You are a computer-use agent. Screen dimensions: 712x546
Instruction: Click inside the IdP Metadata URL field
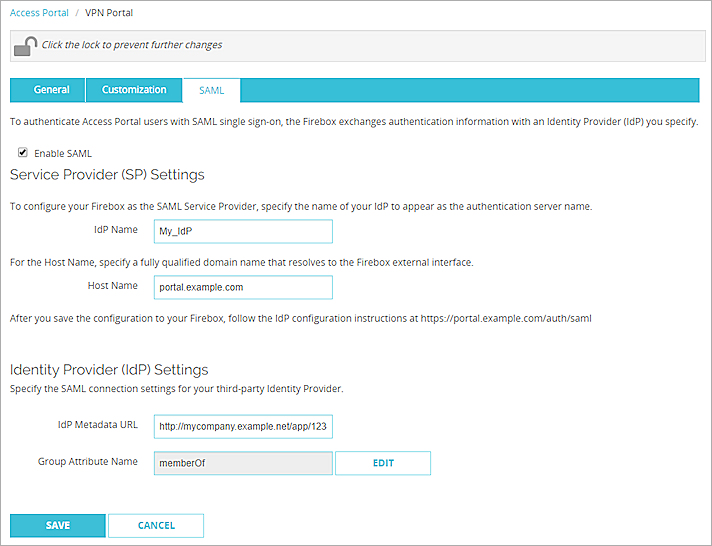243,426
